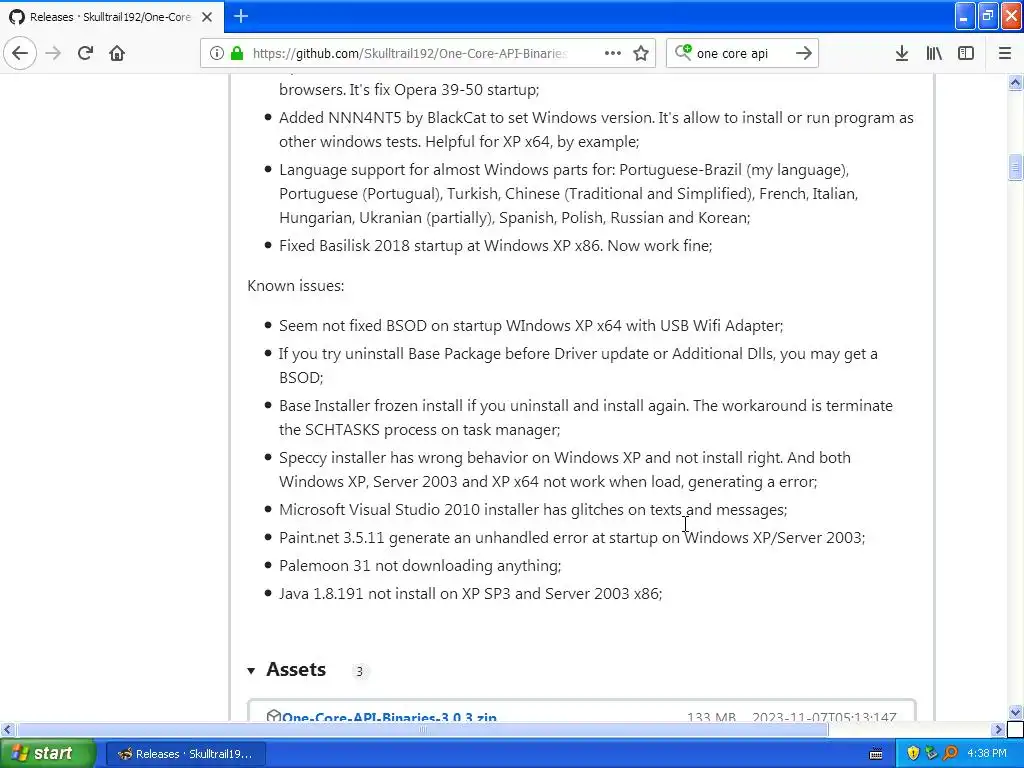Click 'Palemoon 31 not downloading anything;' item
The width and height of the screenshot is (1024, 768).
pyautogui.click(x=420, y=566)
